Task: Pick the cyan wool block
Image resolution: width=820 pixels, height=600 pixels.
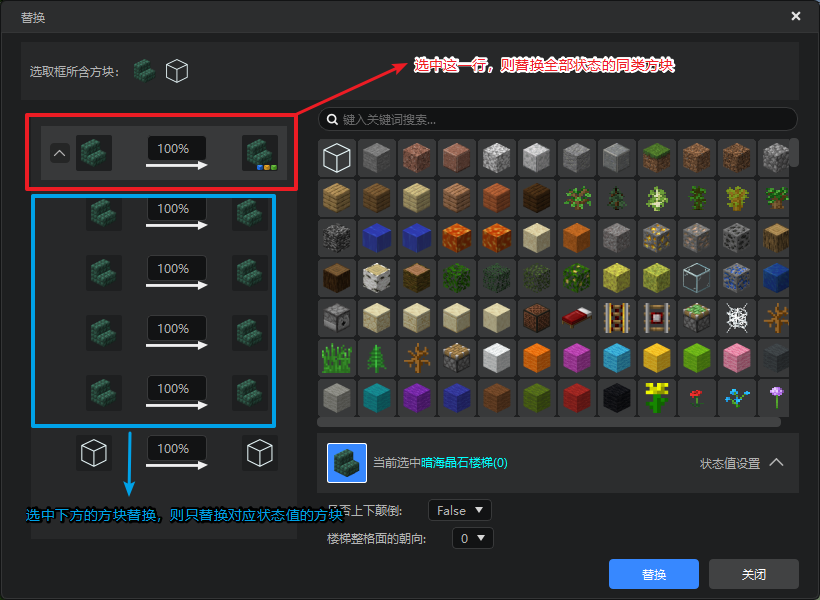Action: coord(377,398)
